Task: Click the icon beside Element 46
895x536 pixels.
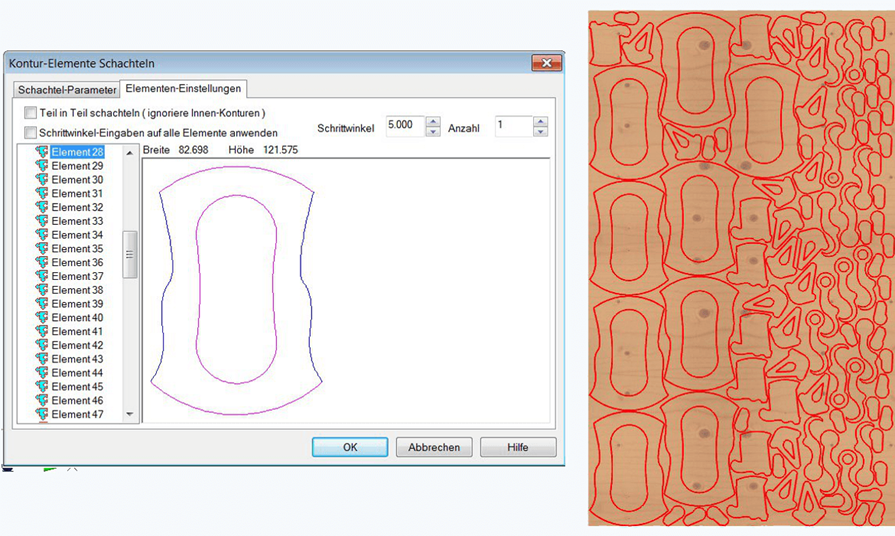Action: (x=42, y=401)
